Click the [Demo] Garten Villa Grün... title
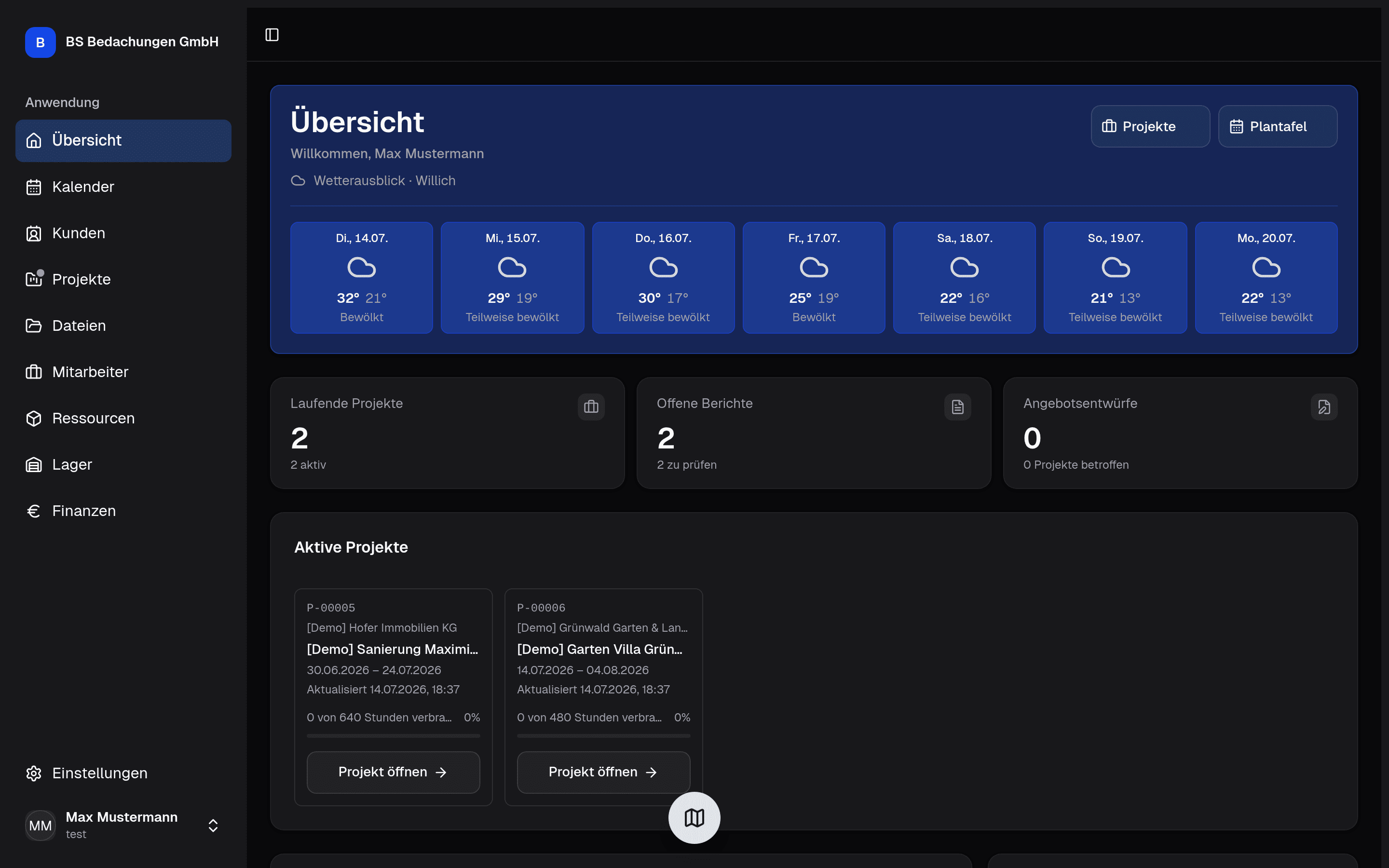Viewport: 1389px width, 868px height. (600, 649)
